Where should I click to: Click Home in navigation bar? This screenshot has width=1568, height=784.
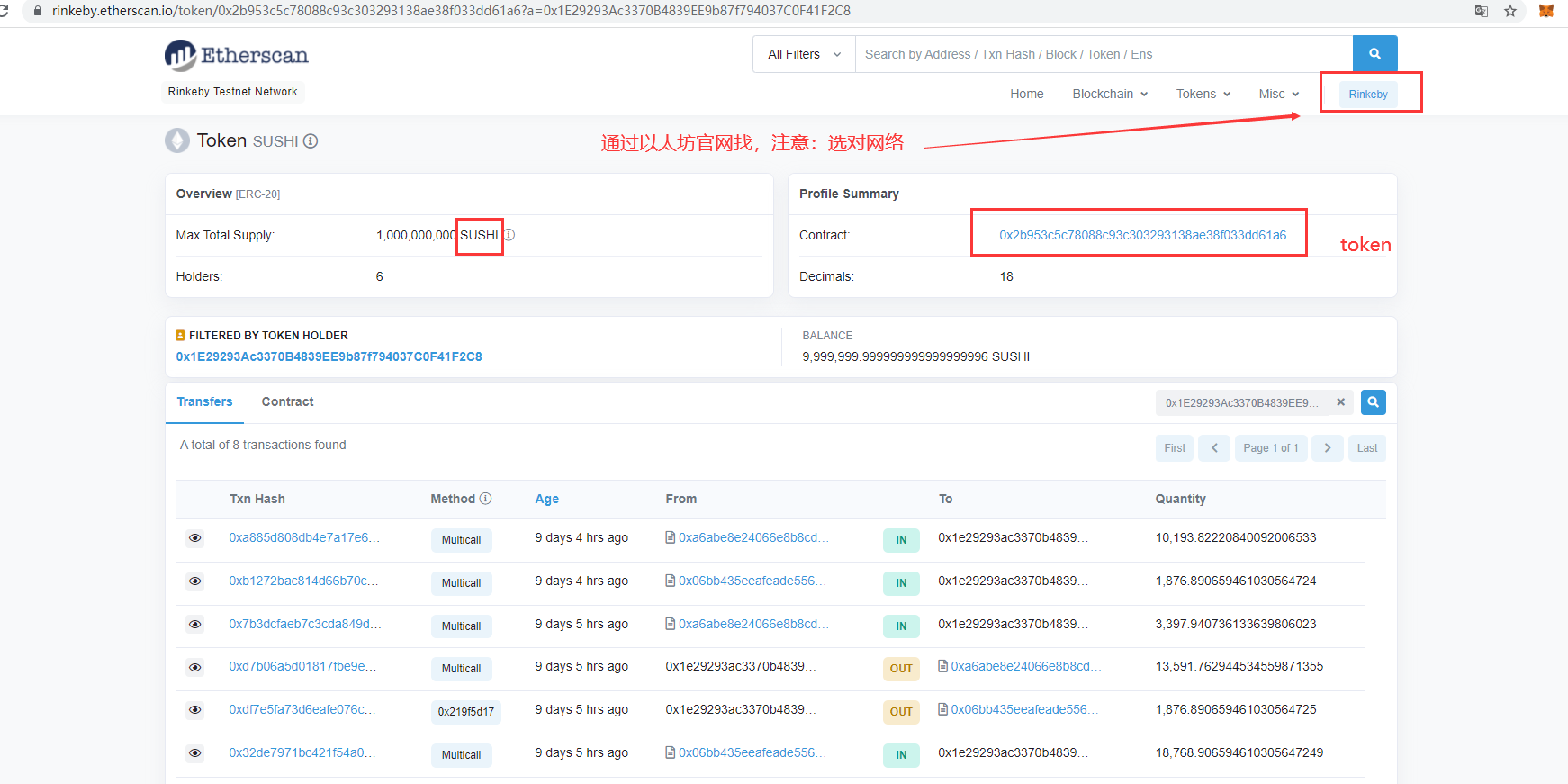tap(1027, 94)
